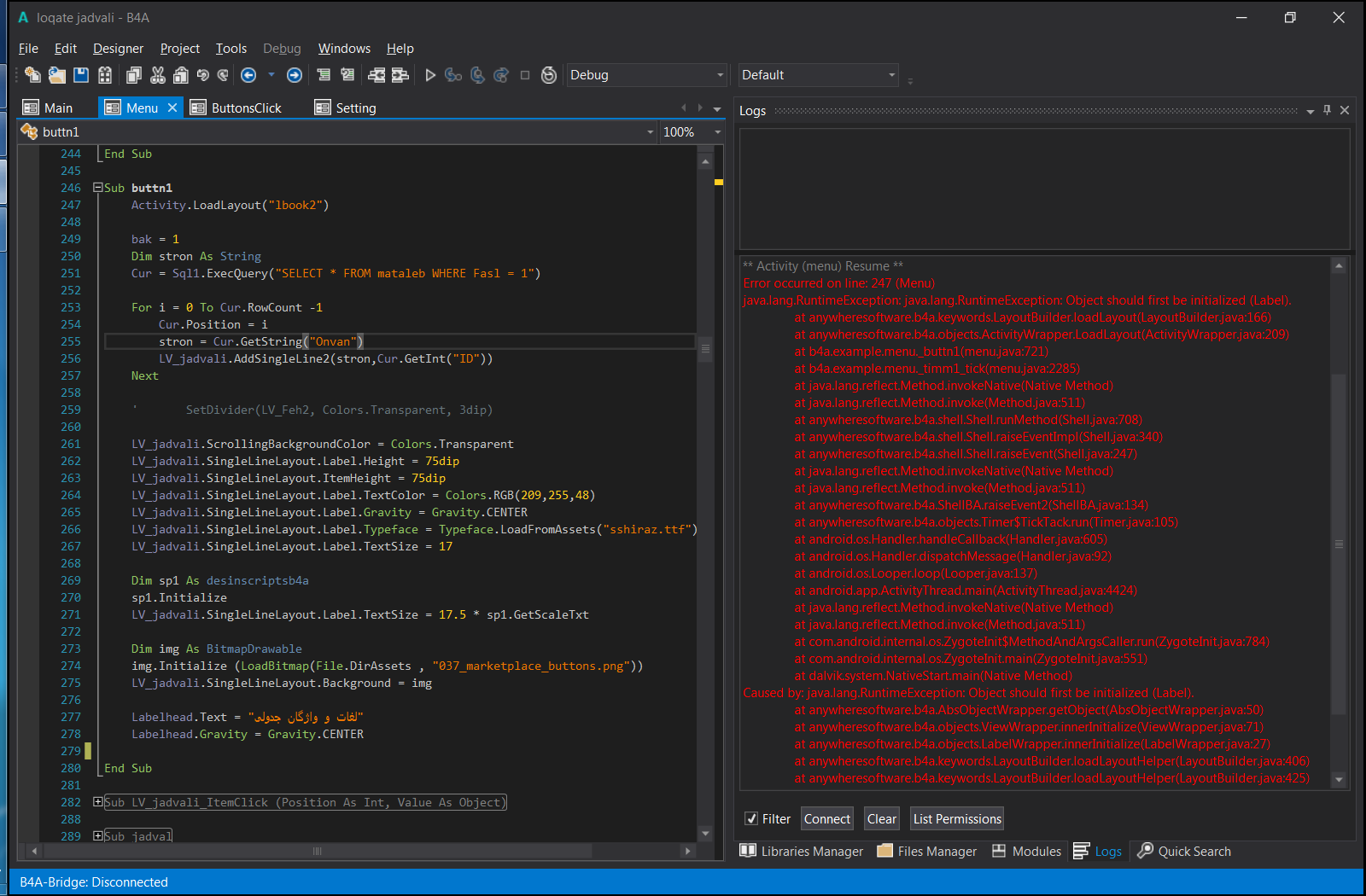
Task: Toggle the Filter checkbox in Logs
Action: (751, 818)
